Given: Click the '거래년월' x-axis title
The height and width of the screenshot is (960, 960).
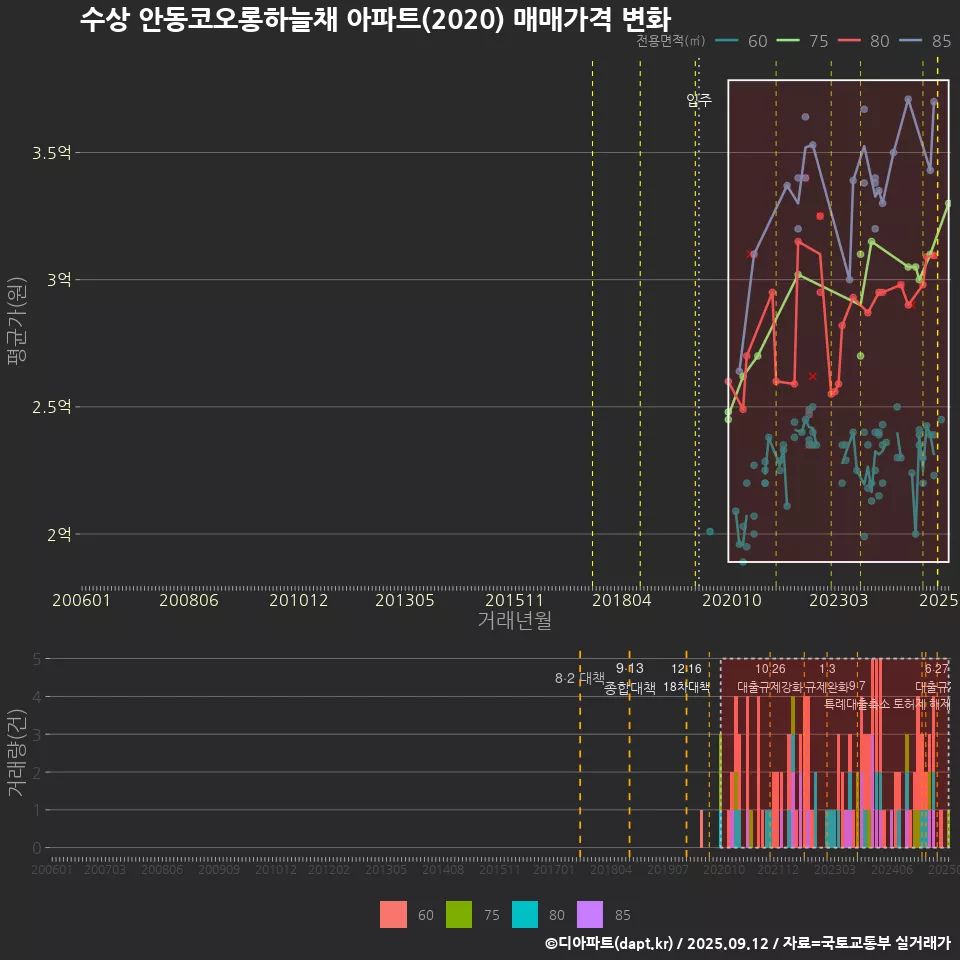Looking at the screenshot, I should point(515,620).
